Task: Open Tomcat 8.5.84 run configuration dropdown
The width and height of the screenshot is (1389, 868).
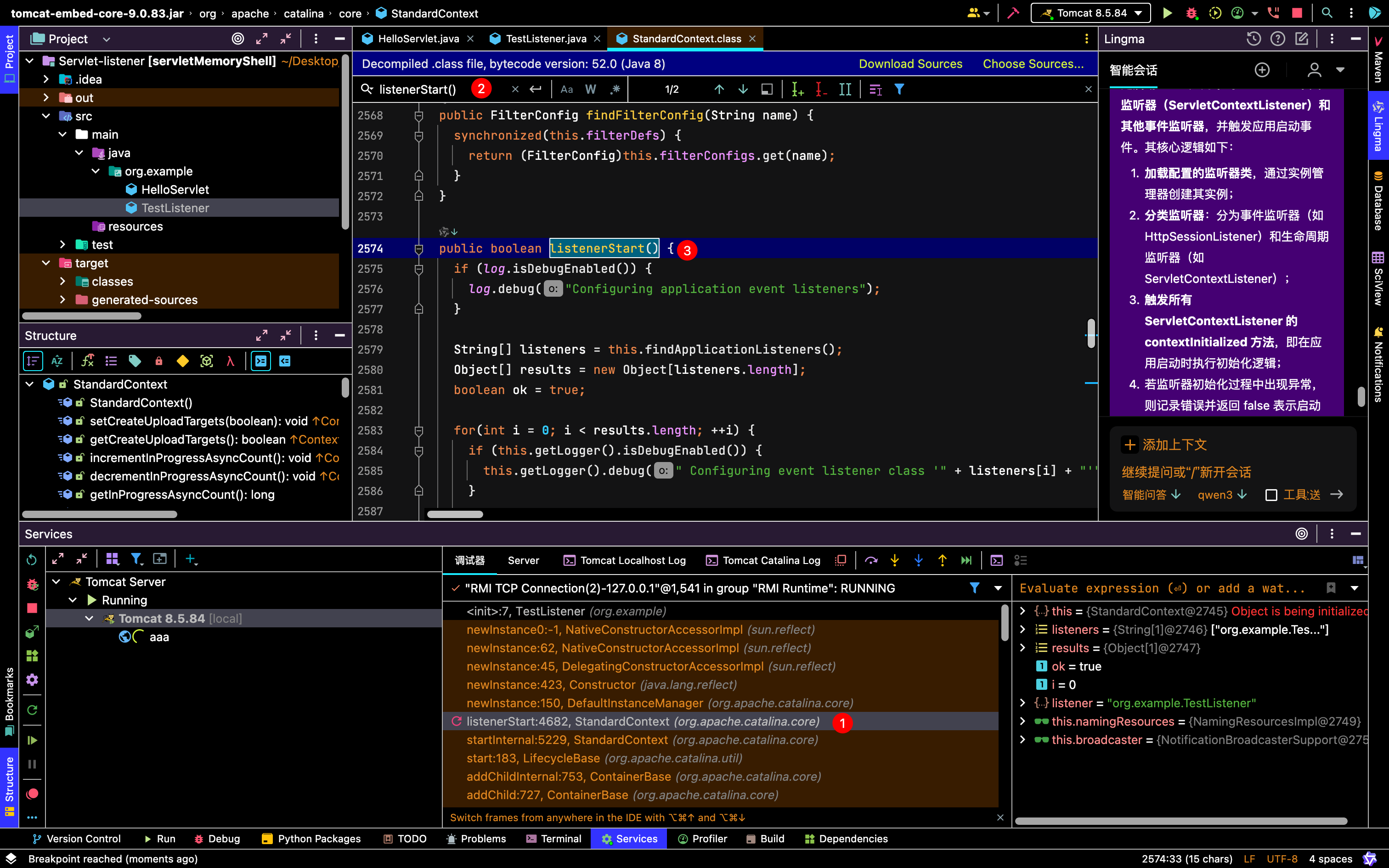Action: pos(1090,13)
